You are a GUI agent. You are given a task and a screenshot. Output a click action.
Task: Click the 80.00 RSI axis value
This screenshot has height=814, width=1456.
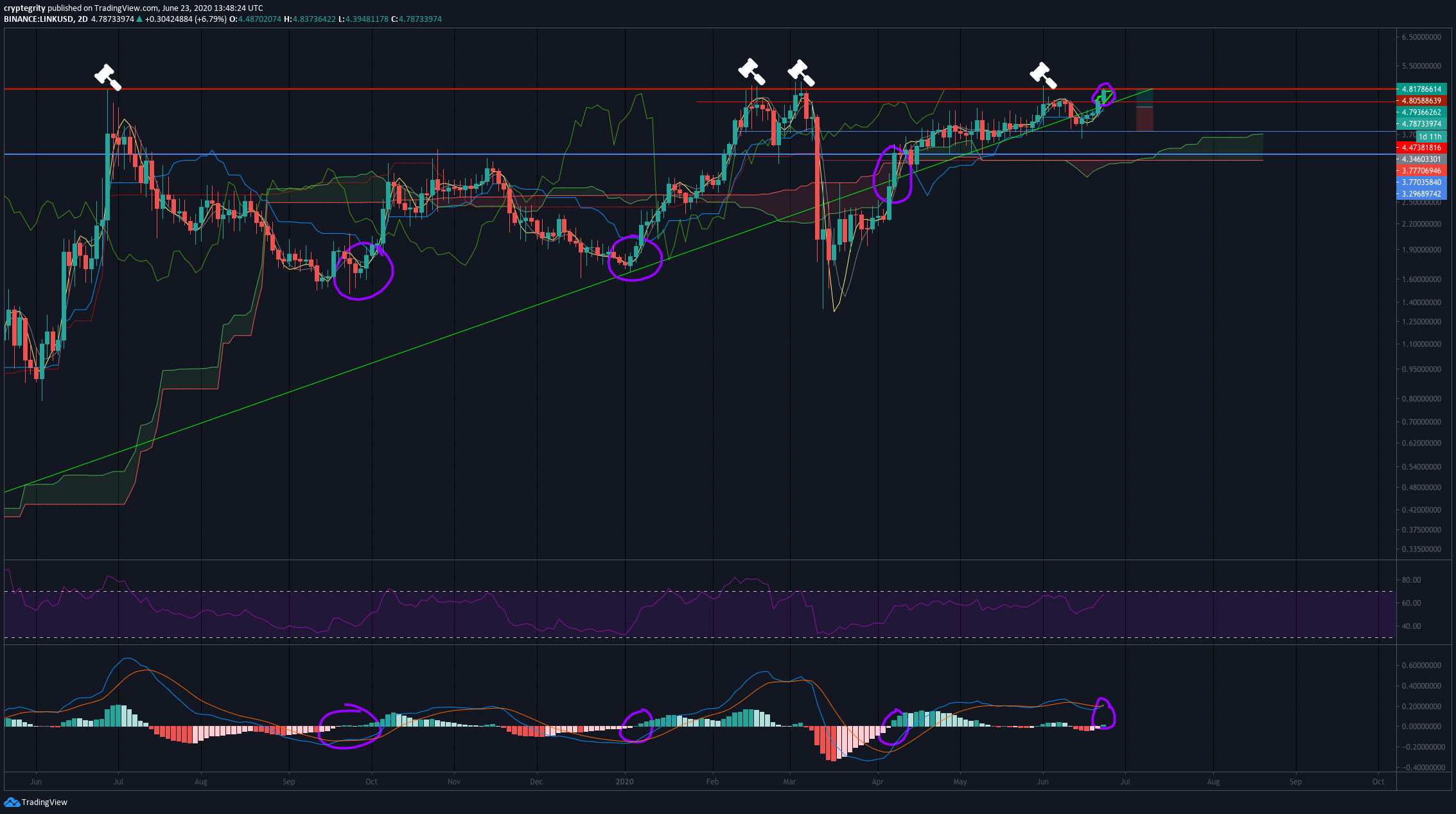[1411, 580]
